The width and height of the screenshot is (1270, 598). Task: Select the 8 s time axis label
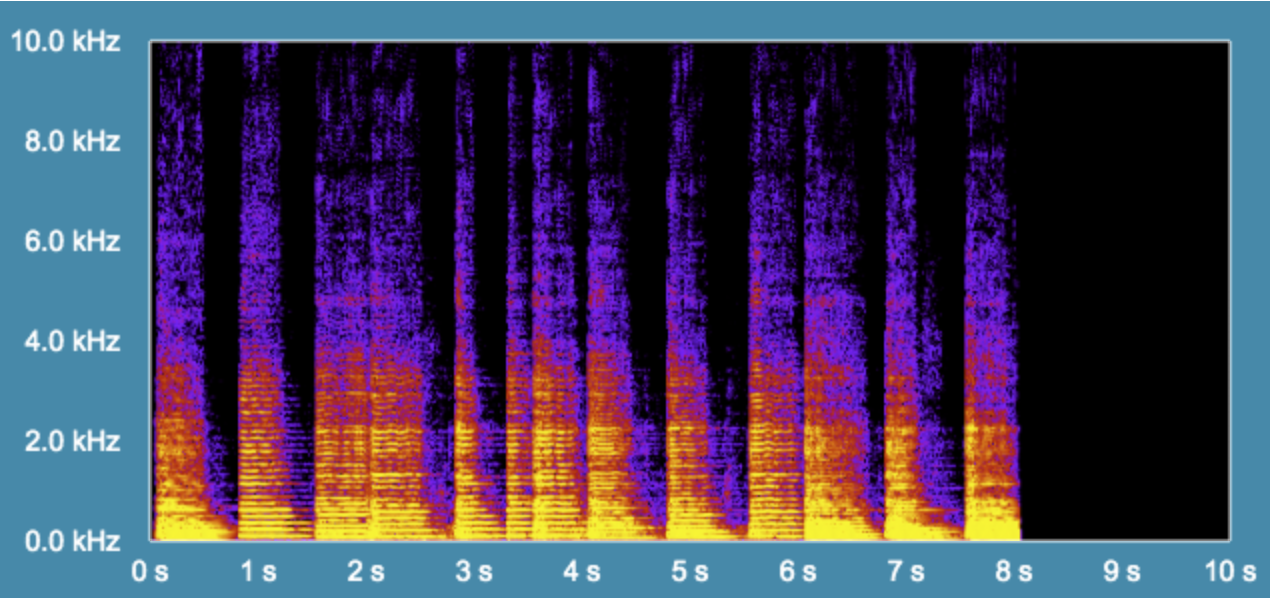[x=1014, y=572]
